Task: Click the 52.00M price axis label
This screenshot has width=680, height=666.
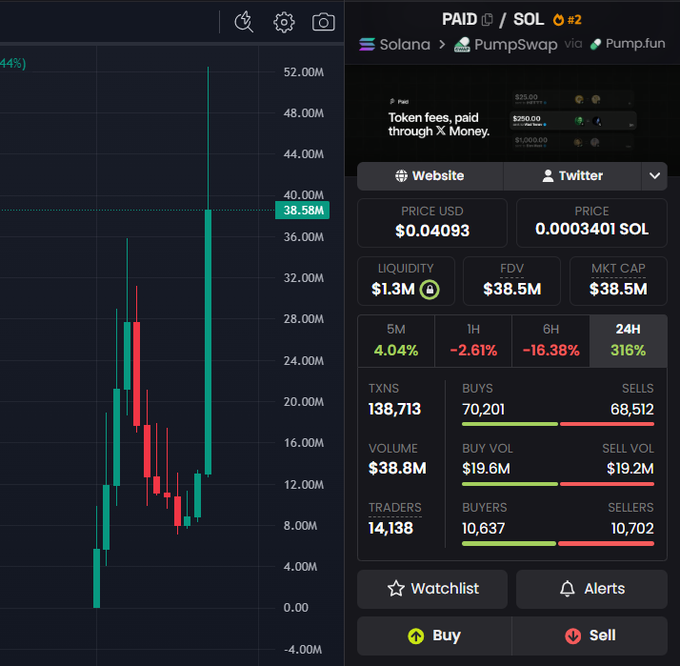Action: pyautogui.click(x=304, y=72)
